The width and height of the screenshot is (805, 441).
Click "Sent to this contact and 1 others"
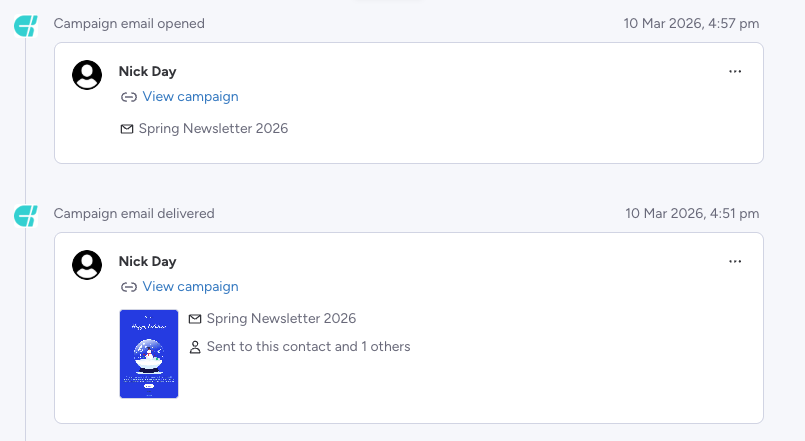pyautogui.click(x=308, y=347)
